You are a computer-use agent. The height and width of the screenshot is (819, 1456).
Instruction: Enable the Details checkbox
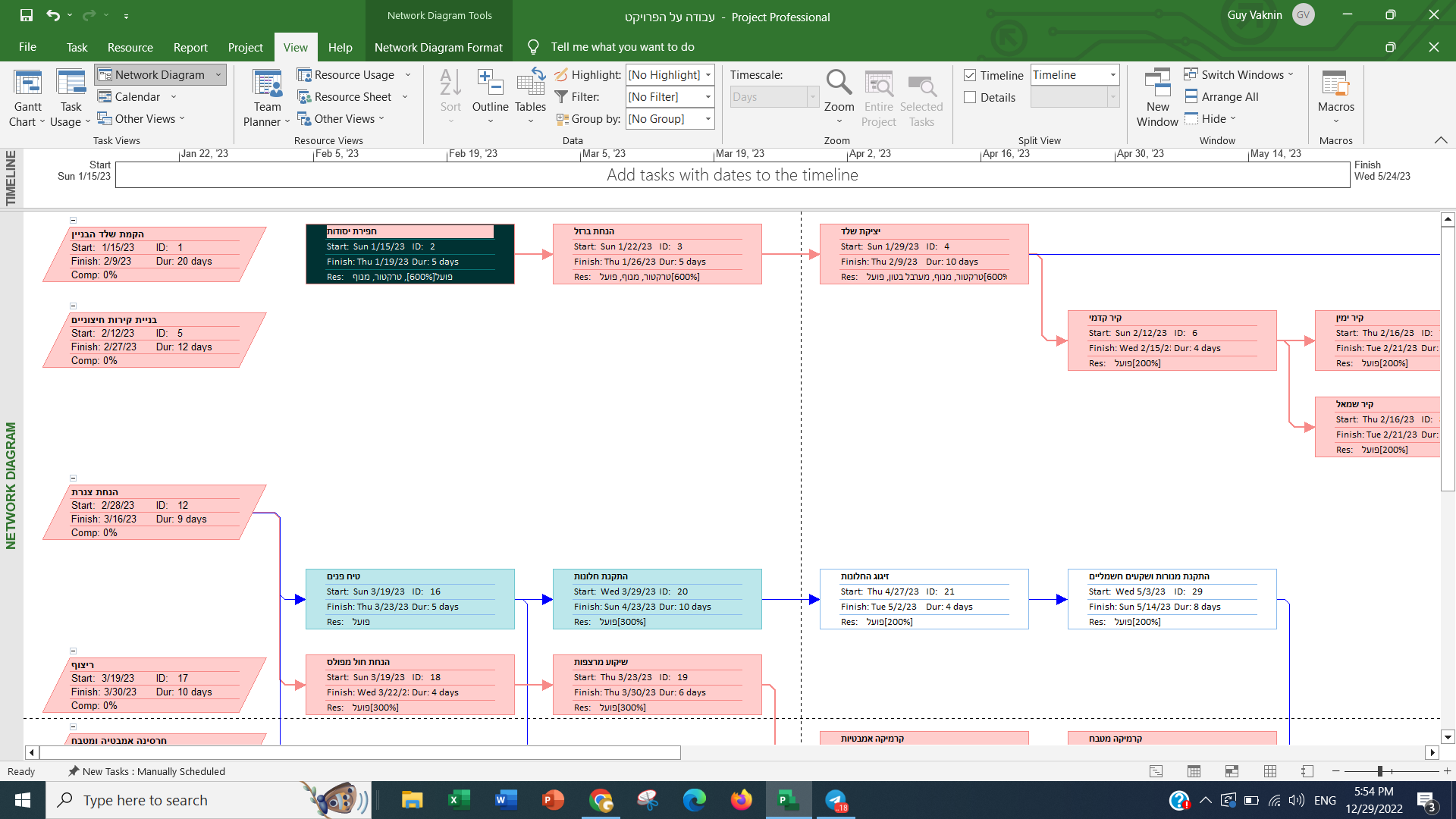click(x=970, y=97)
